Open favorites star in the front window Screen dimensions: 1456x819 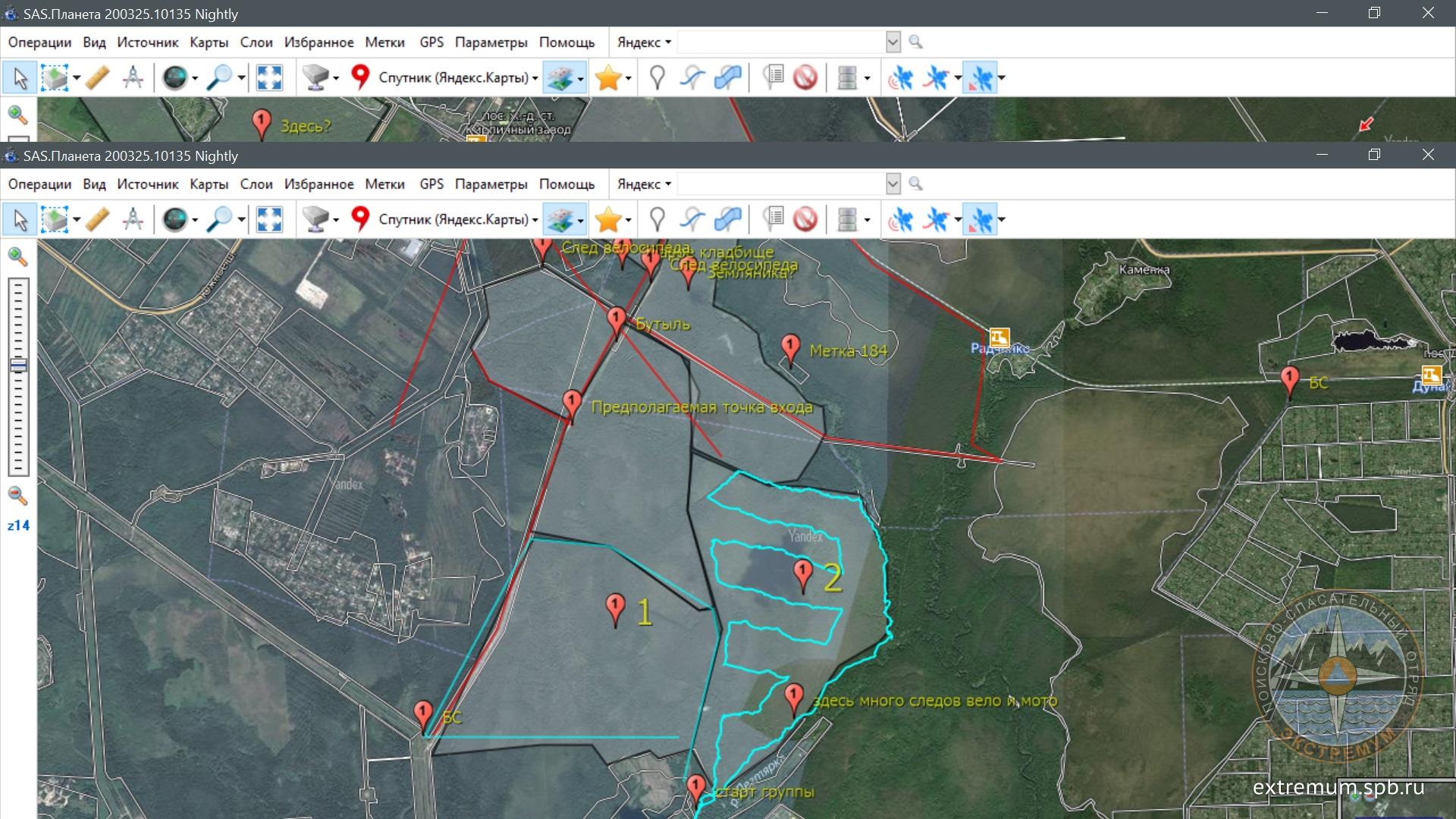609,220
